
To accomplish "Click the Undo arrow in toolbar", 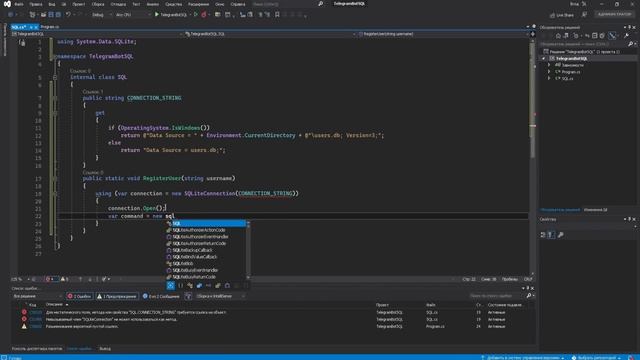I will 68,15.
